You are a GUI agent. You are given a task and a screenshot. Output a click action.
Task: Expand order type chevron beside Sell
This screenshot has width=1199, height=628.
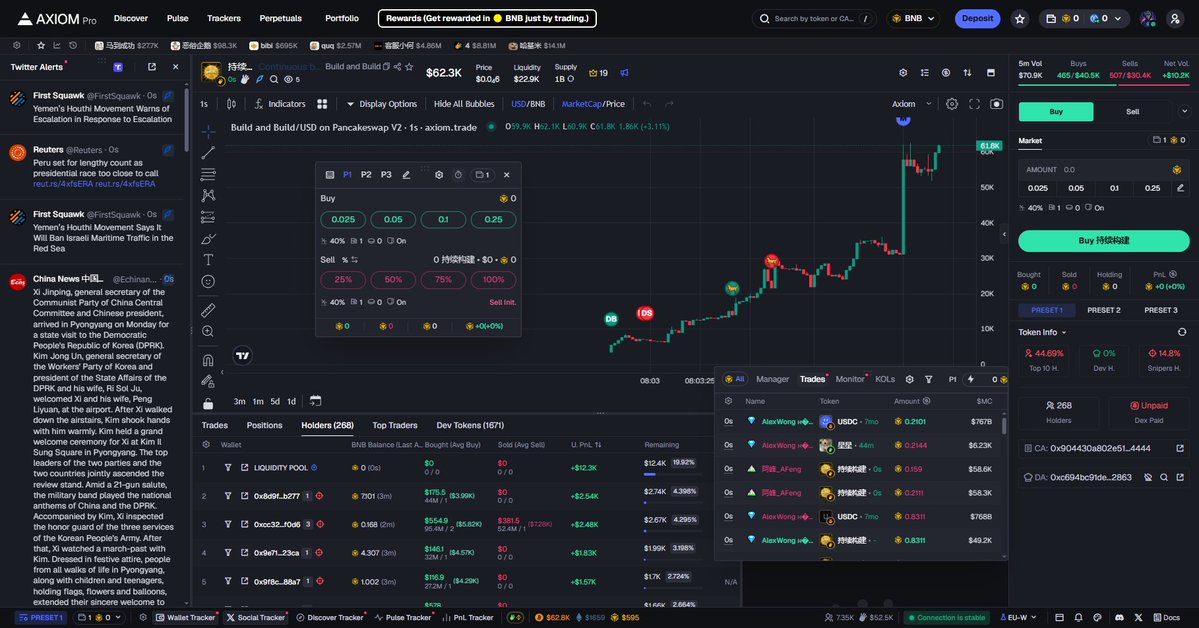click(1184, 112)
